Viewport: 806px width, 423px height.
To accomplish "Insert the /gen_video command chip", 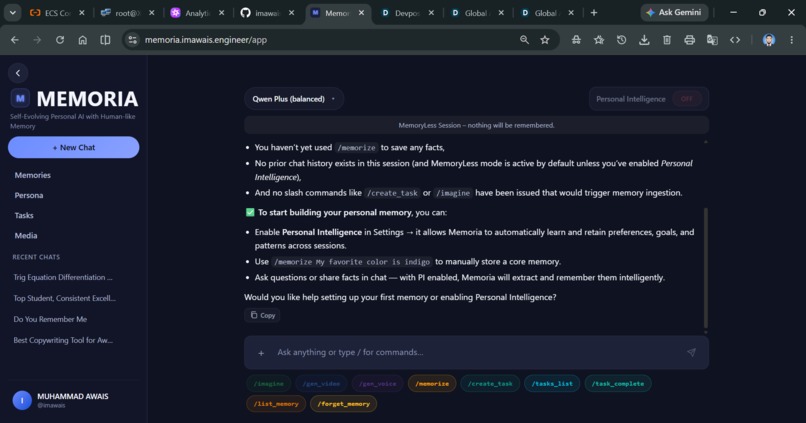I will 321,383.
